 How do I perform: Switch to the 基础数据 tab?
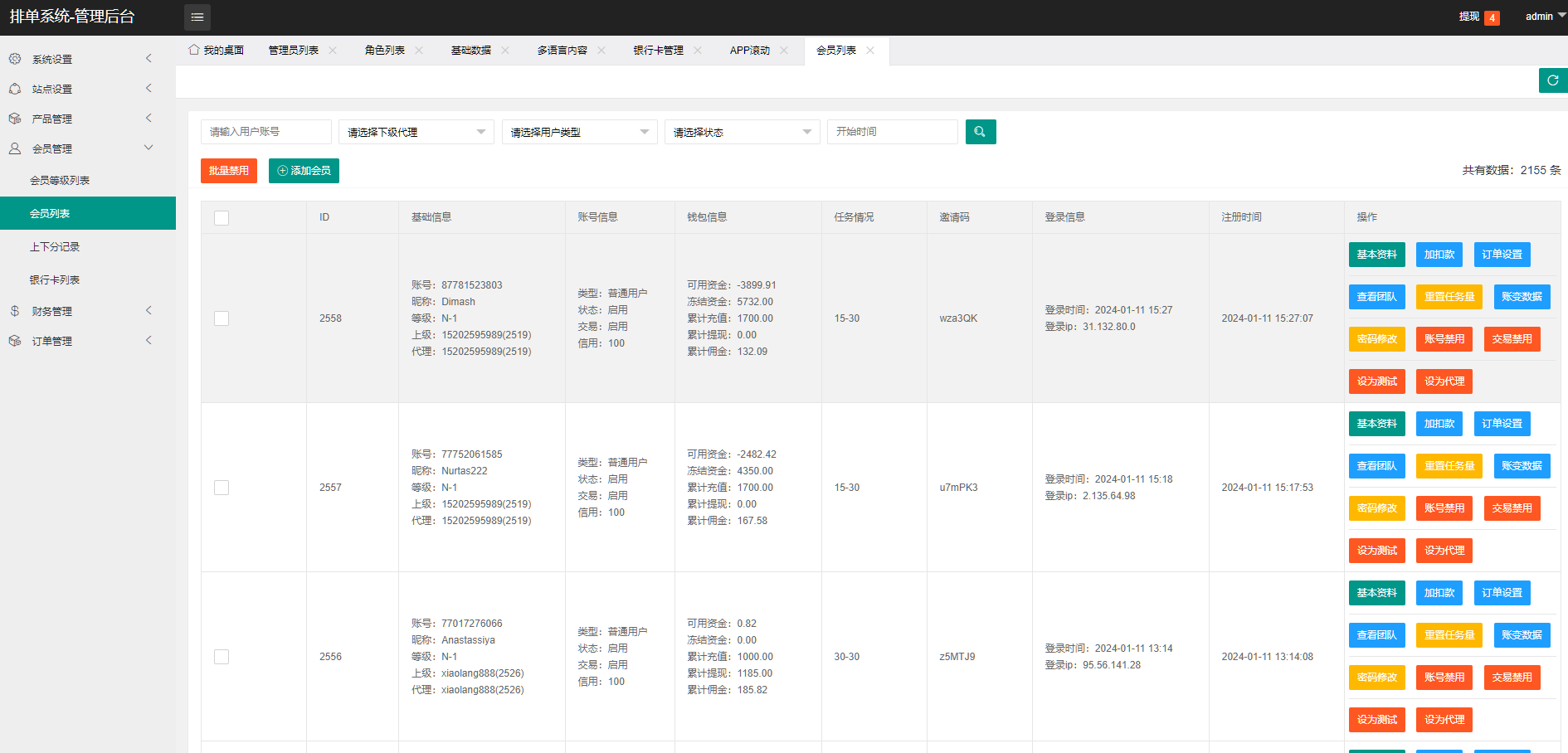coord(471,50)
